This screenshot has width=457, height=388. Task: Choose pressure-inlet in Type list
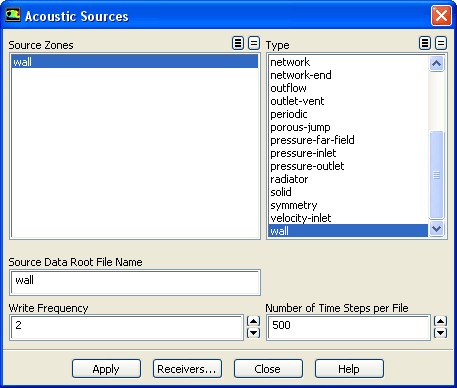tap(348, 153)
